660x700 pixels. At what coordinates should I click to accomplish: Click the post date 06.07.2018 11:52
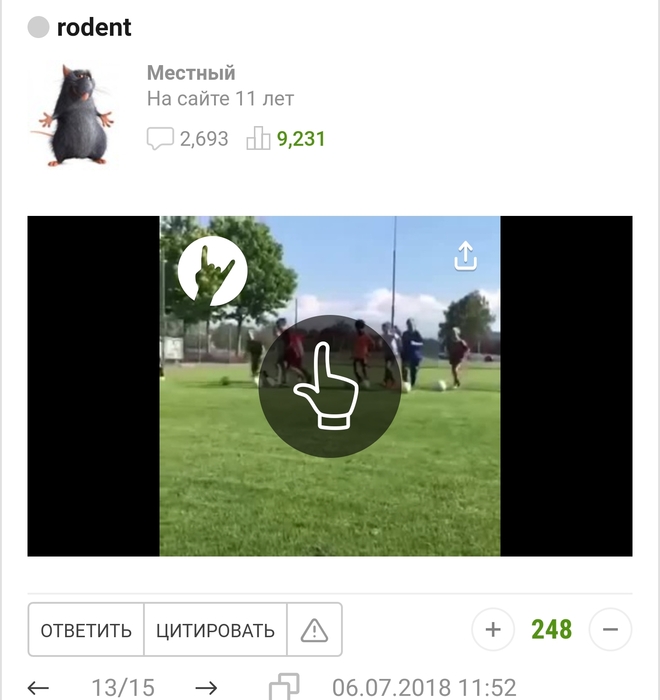[424, 688]
